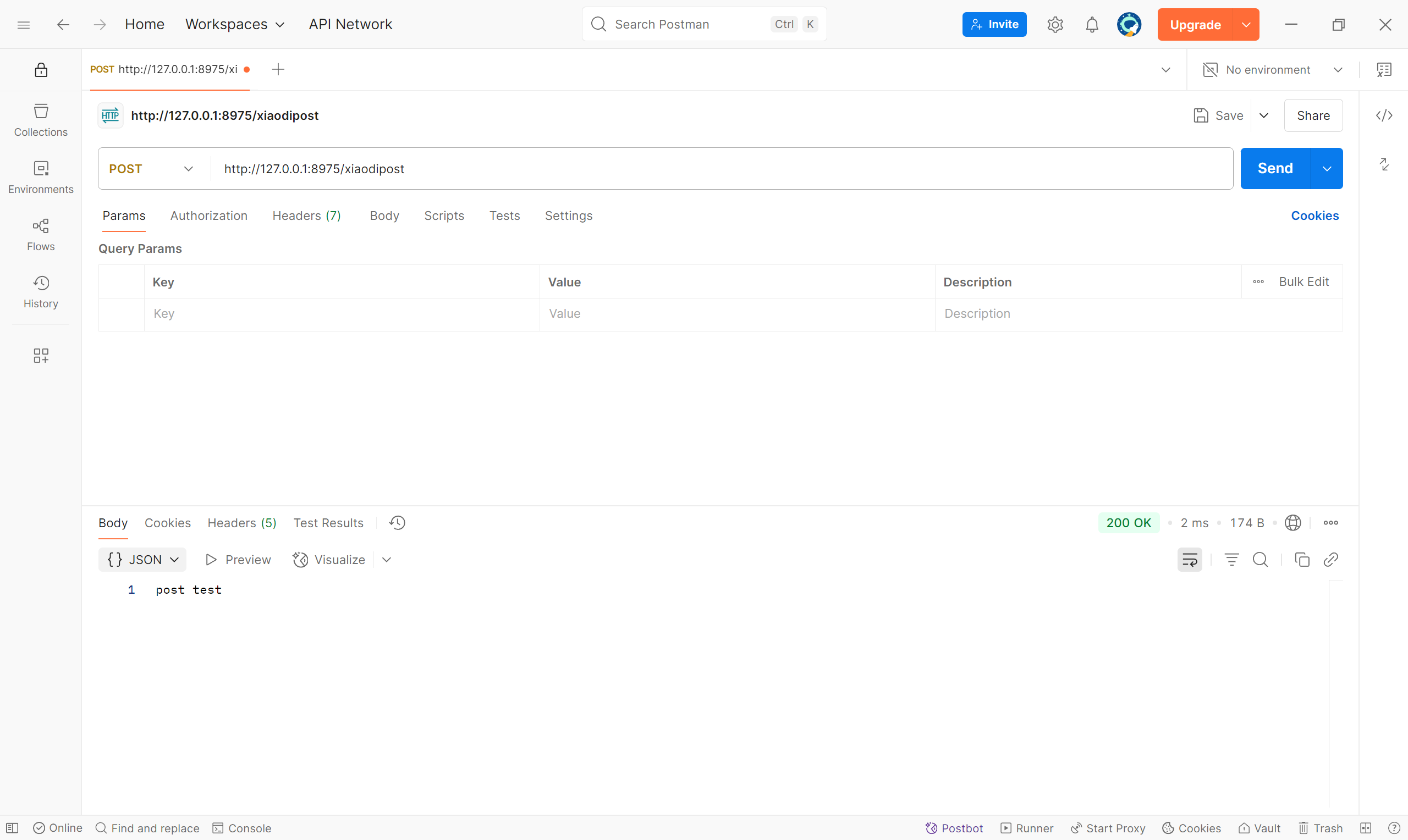Toggle two-pane view in status bar
1408x840 pixels.
tap(1366, 827)
